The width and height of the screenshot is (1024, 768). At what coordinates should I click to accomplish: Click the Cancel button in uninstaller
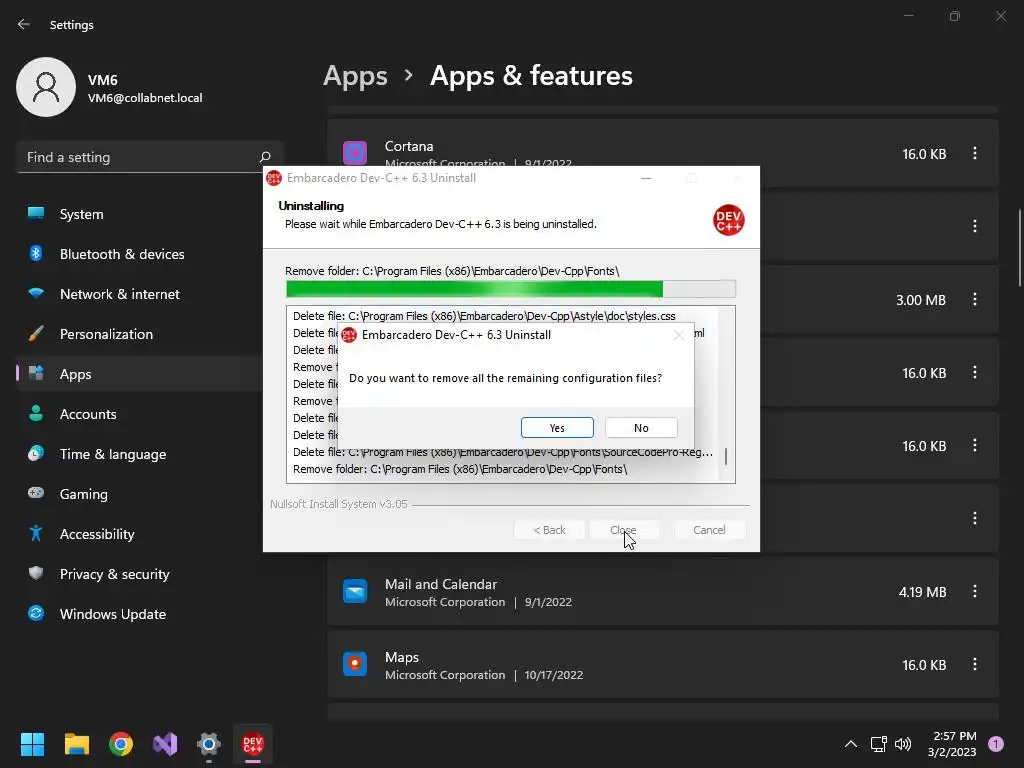point(709,530)
